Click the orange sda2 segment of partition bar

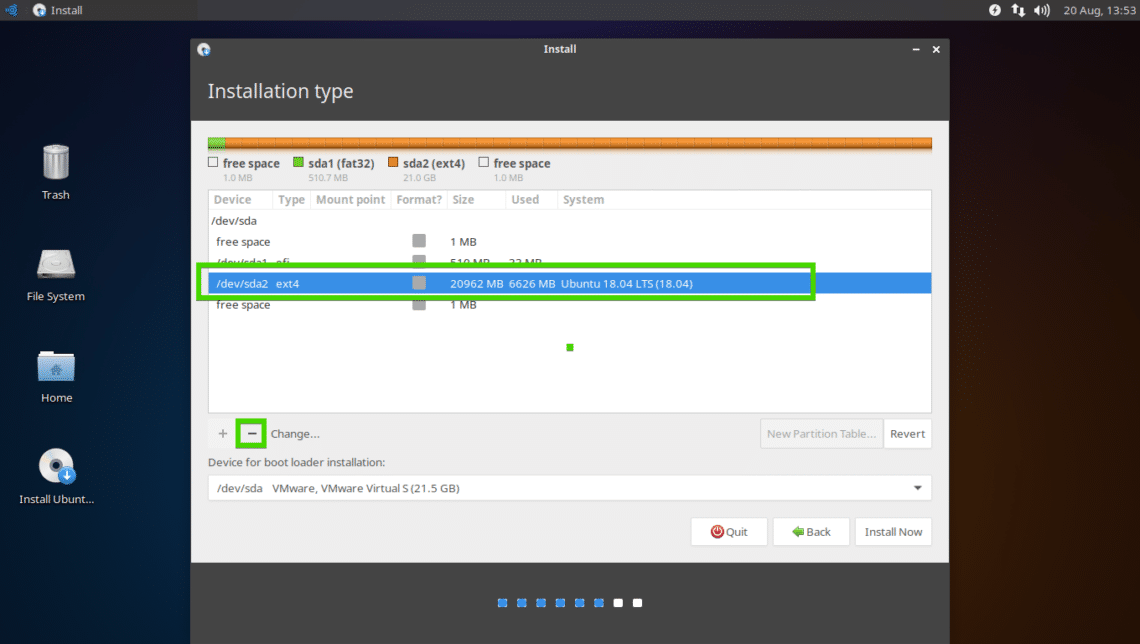click(x=578, y=143)
